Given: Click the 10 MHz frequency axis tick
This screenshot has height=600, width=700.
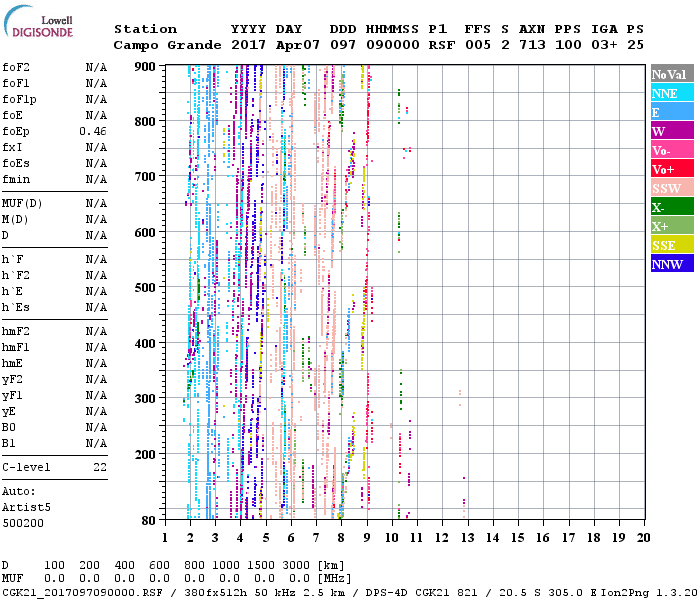Looking at the screenshot, I should (x=392, y=537).
